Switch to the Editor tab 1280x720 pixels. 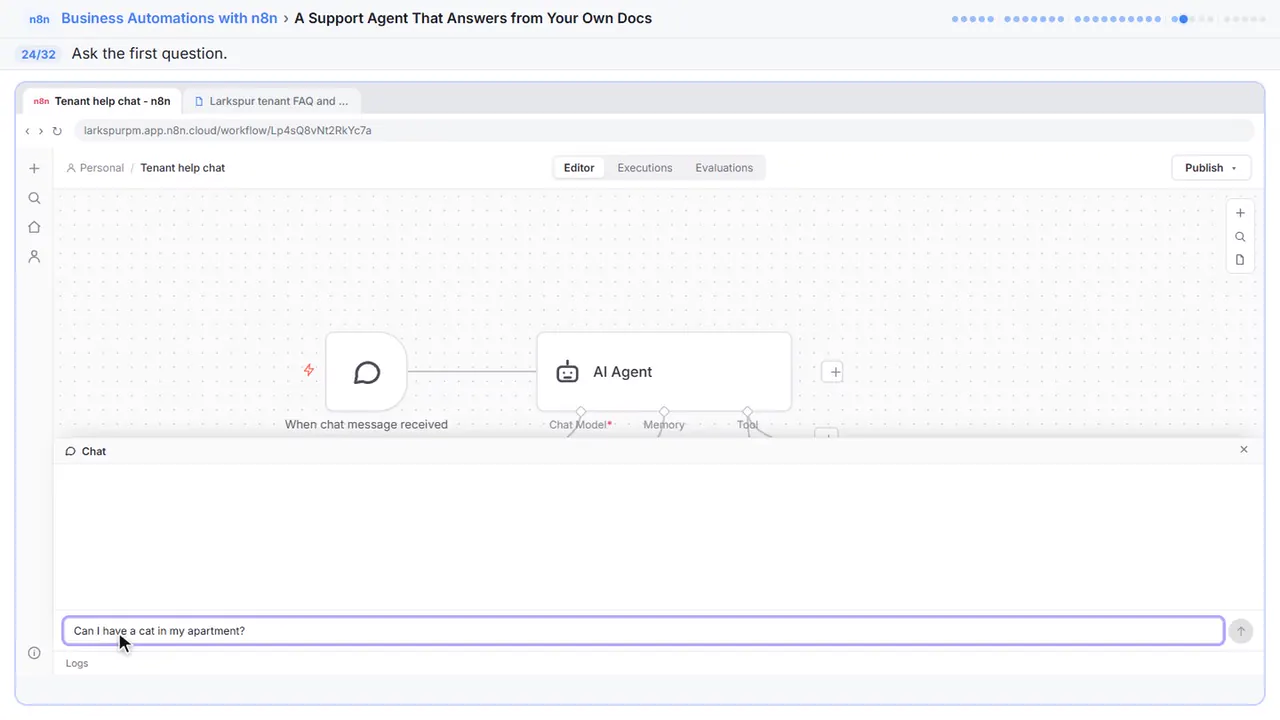pos(579,168)
